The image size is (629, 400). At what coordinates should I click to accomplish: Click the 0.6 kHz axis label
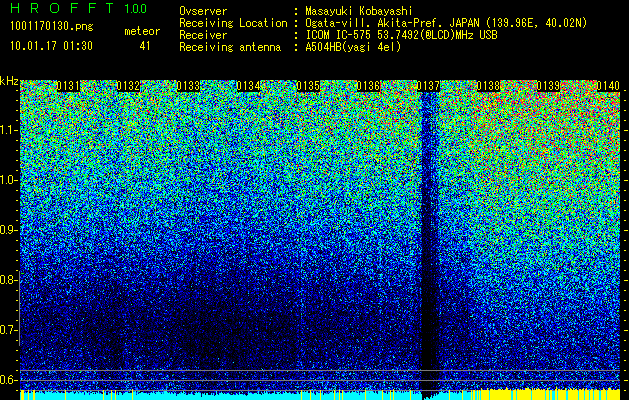point(8,380)
